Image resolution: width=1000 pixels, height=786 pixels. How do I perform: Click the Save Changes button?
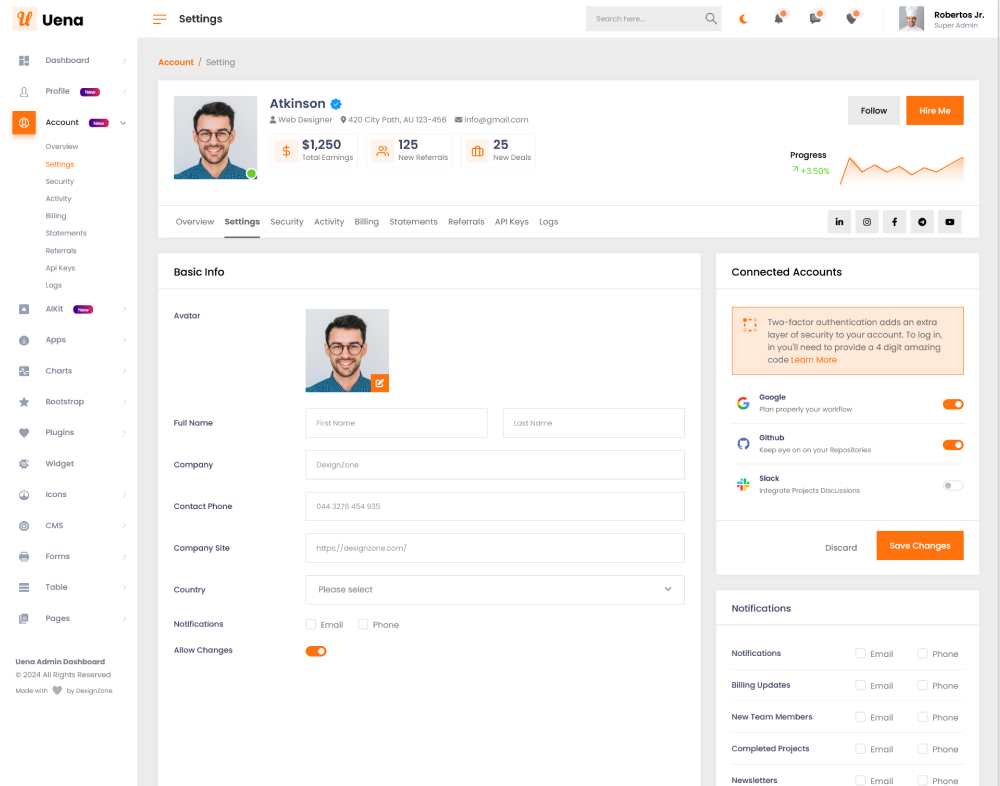tap(920, 546)
